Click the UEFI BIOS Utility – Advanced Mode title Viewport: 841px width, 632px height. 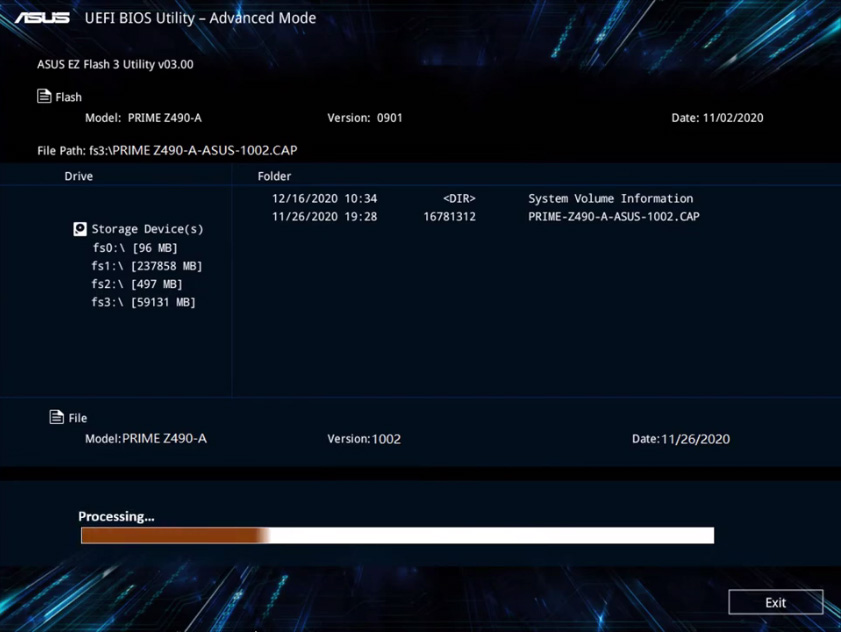[x=200, y=18]
